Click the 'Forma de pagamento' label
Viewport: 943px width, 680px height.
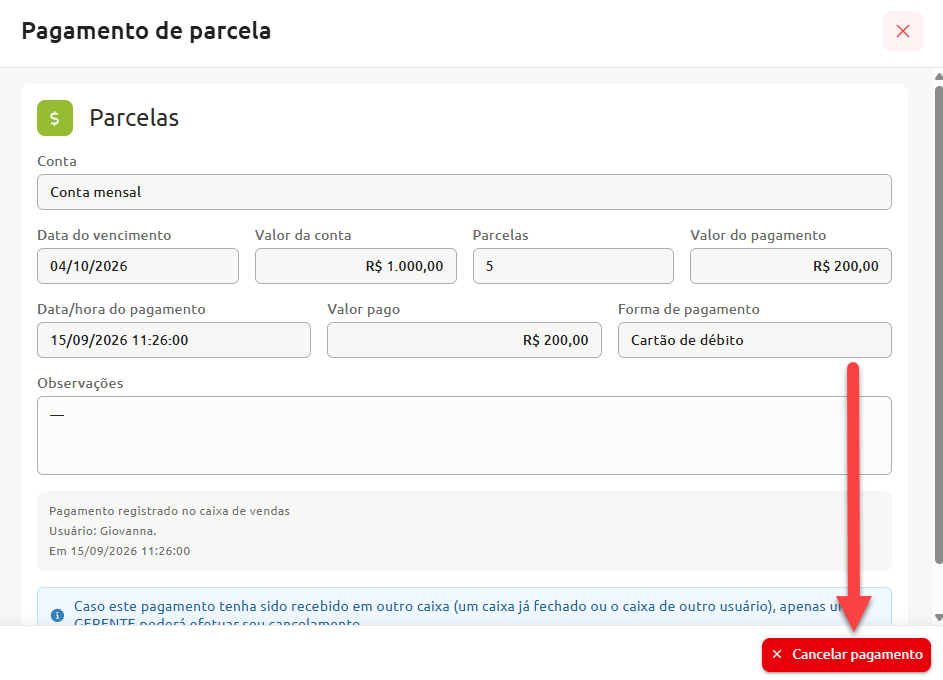point(689,309)
